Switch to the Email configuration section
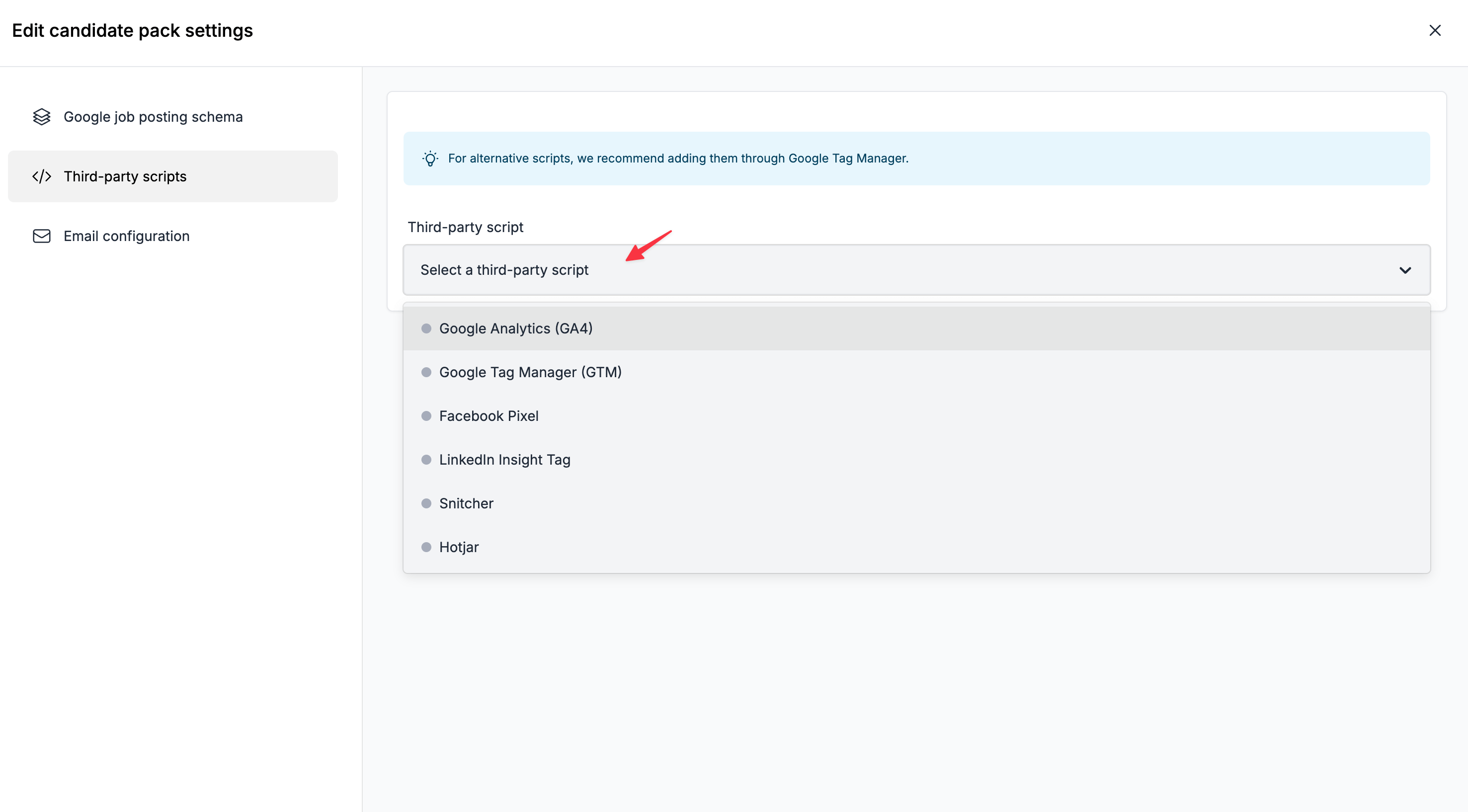1468x812 pixels. (x=127, y=236)
